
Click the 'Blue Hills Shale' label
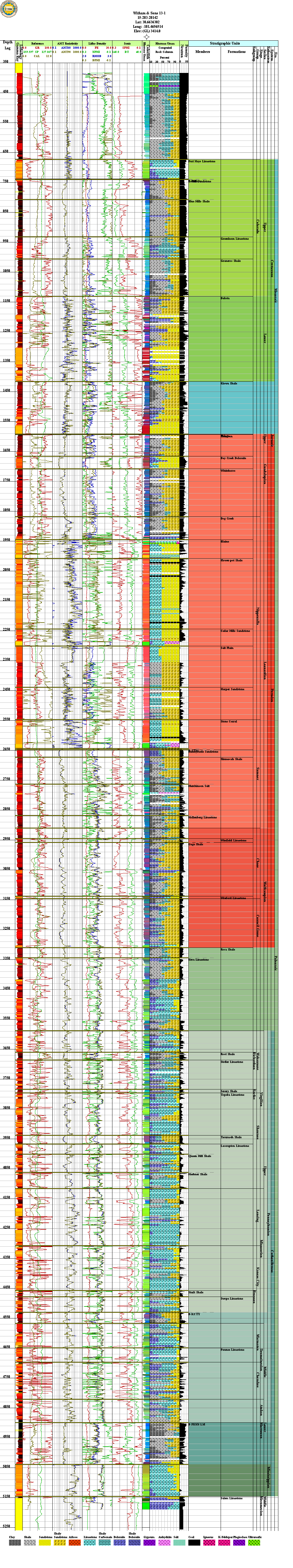[x=199, y=201]
